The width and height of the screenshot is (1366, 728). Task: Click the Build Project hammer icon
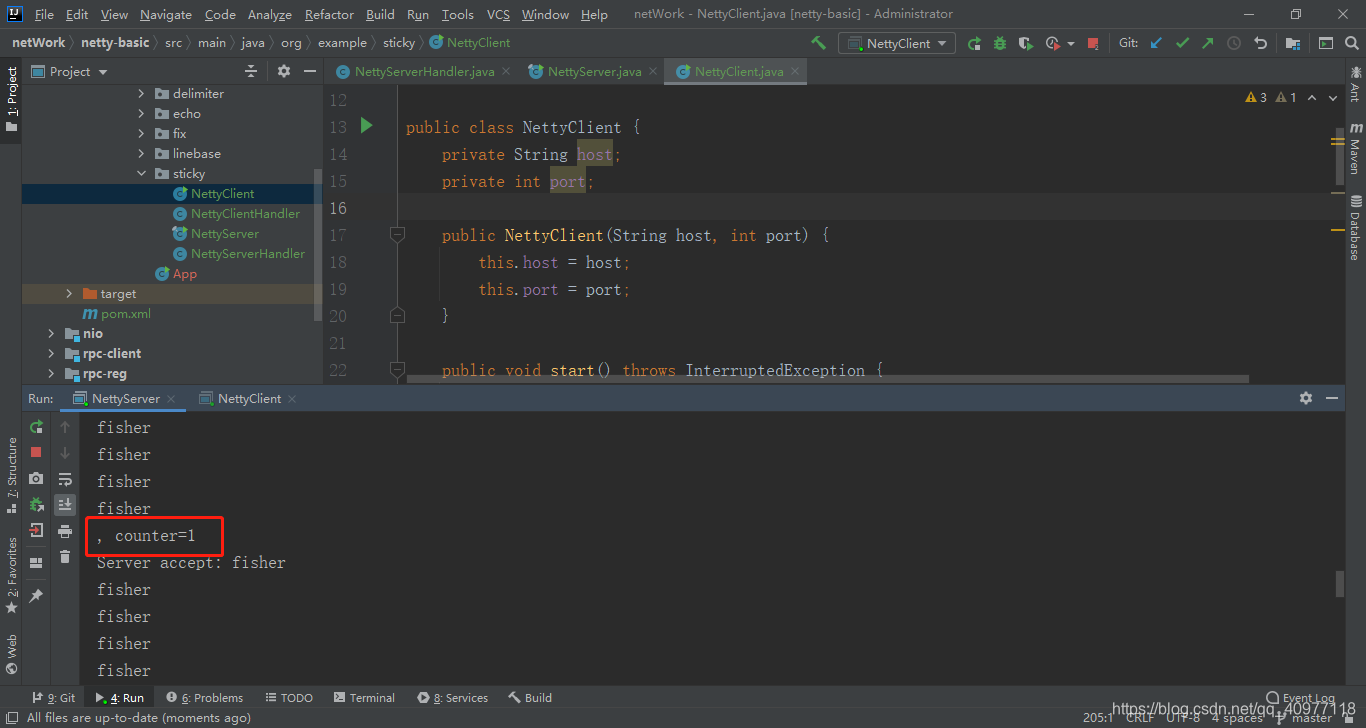818,43
